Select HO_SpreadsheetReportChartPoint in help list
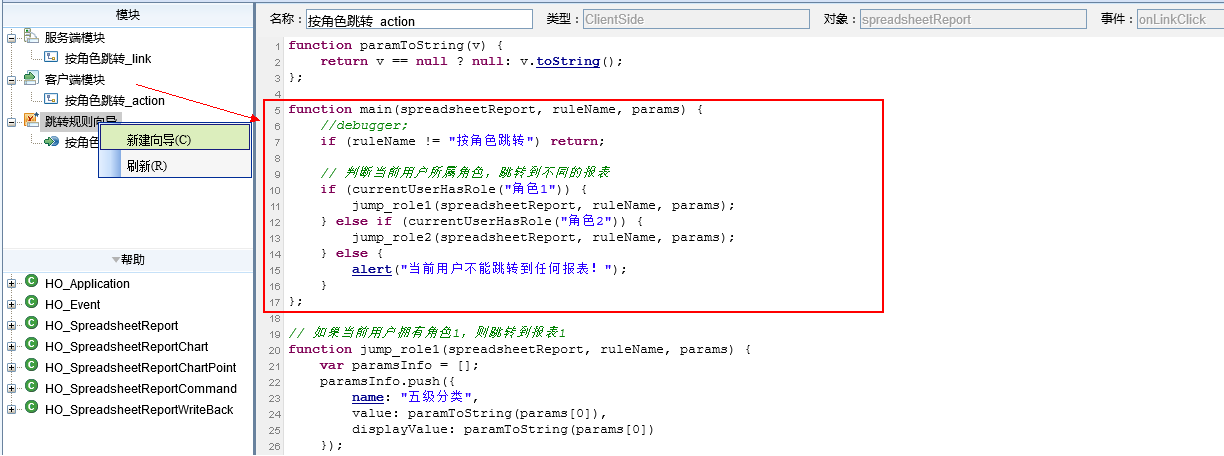This screenshot has height=456, width=1224. 141,368
